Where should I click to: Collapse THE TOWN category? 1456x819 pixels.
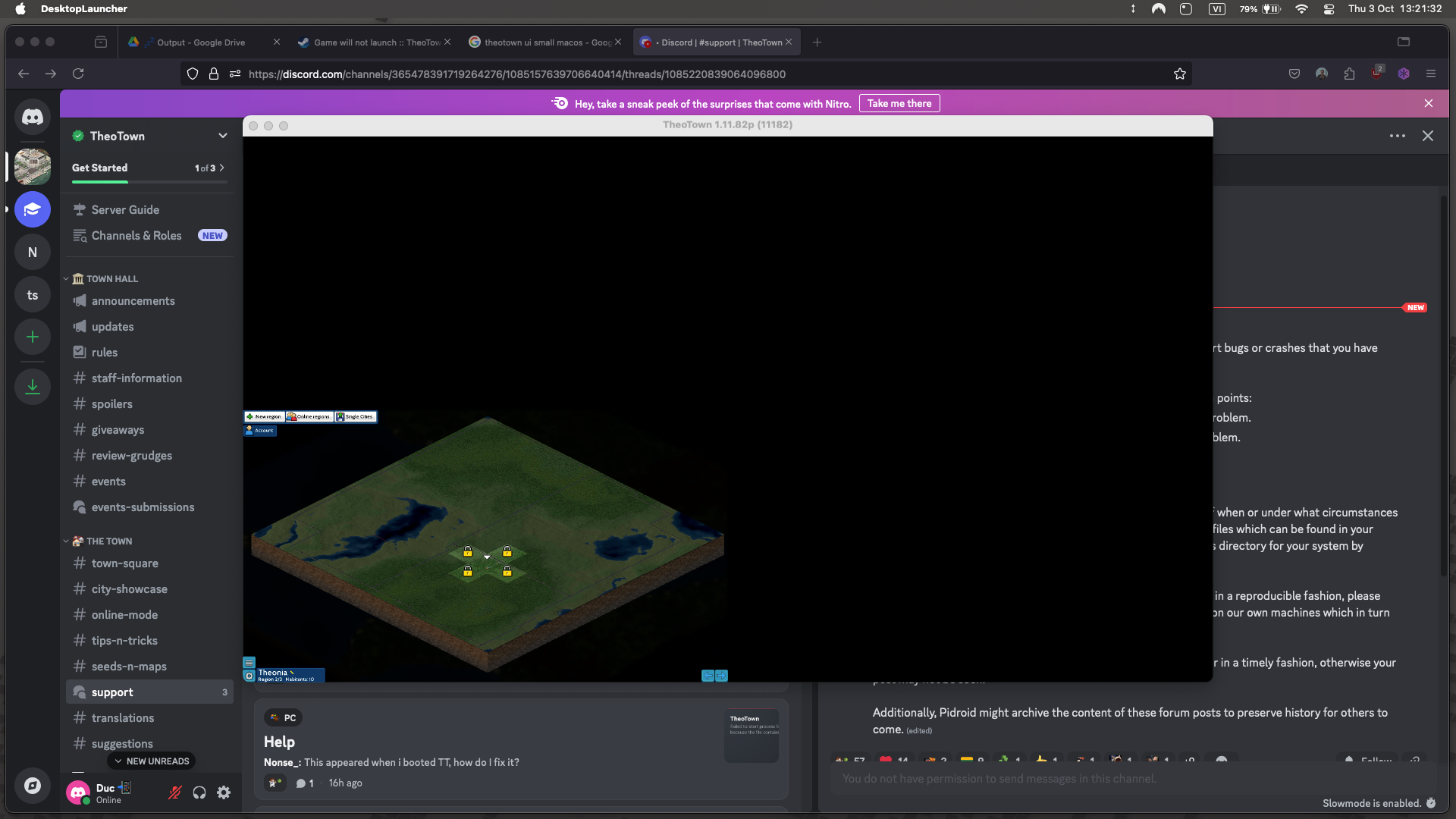(102, 541)
